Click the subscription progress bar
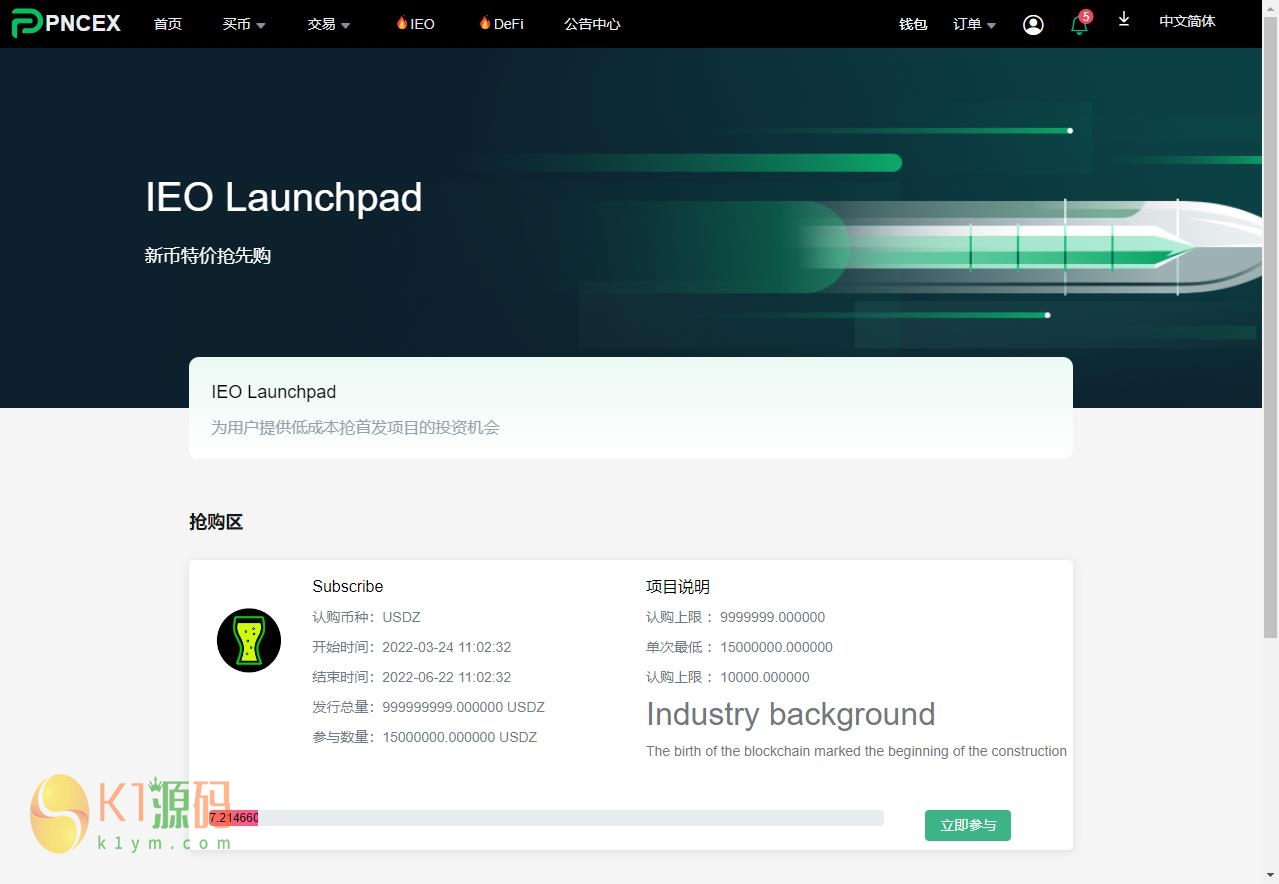Image resolution: width=1279 pixels, height=884 pixels. (546, 818)
